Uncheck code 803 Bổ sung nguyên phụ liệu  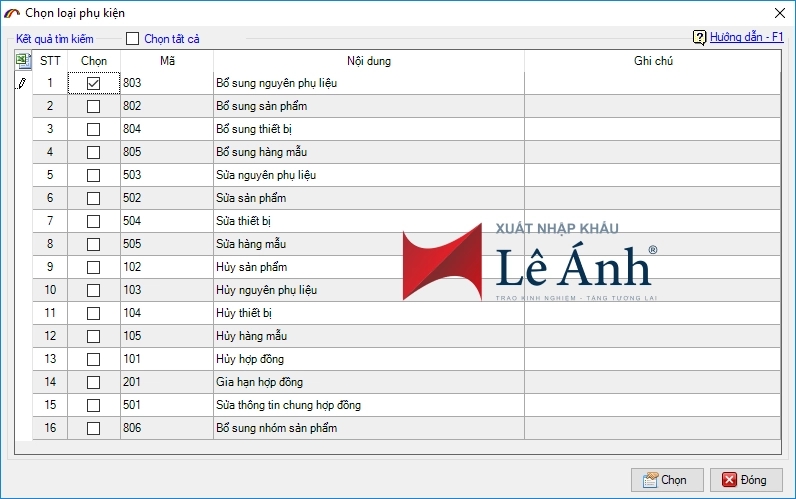click(x=94, y=84)
